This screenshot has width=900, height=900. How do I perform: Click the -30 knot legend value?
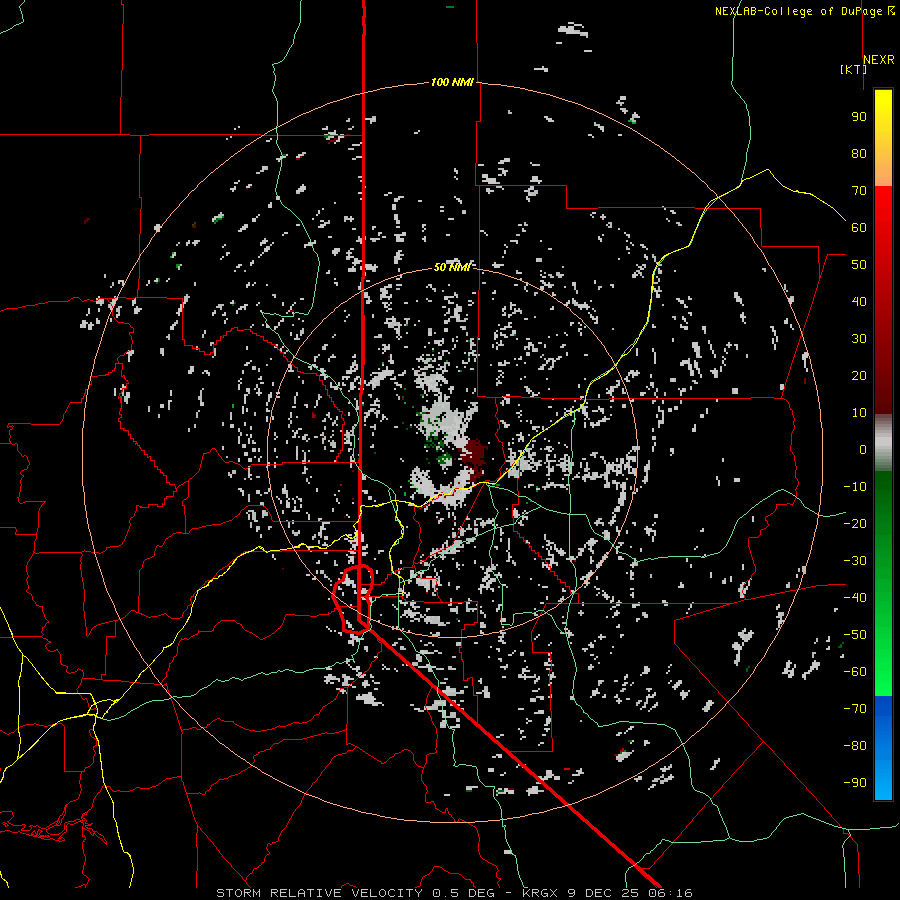click(x=855, y=561)
